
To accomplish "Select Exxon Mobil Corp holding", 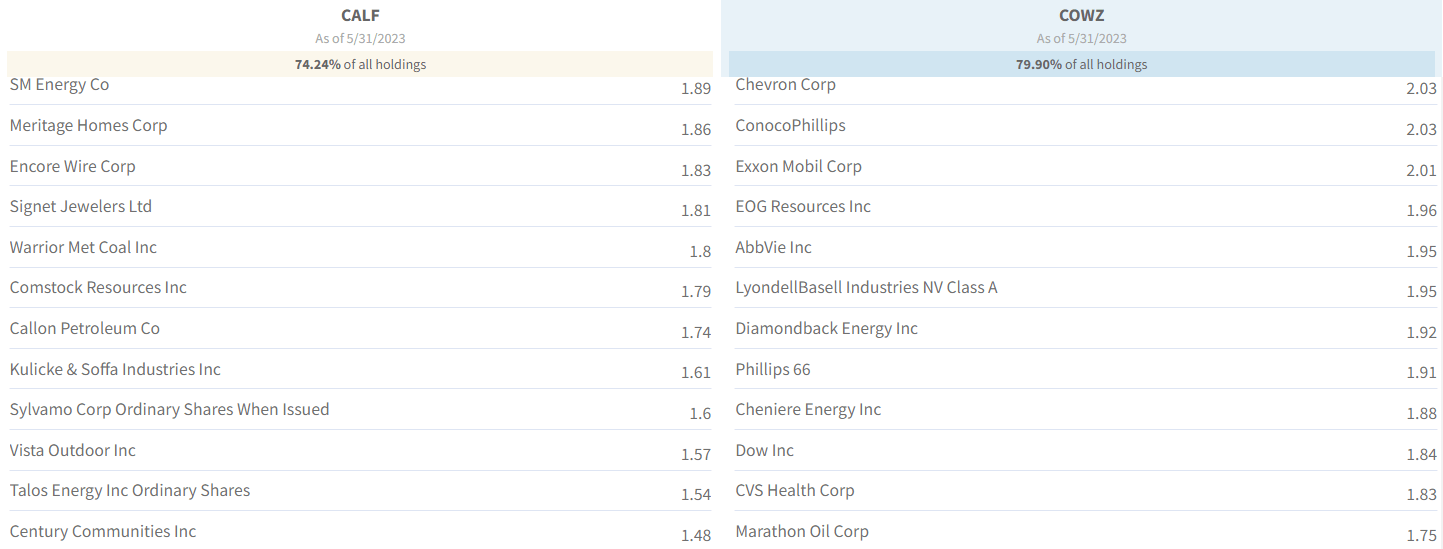I will pyautogui.click(x=798, y=166).
